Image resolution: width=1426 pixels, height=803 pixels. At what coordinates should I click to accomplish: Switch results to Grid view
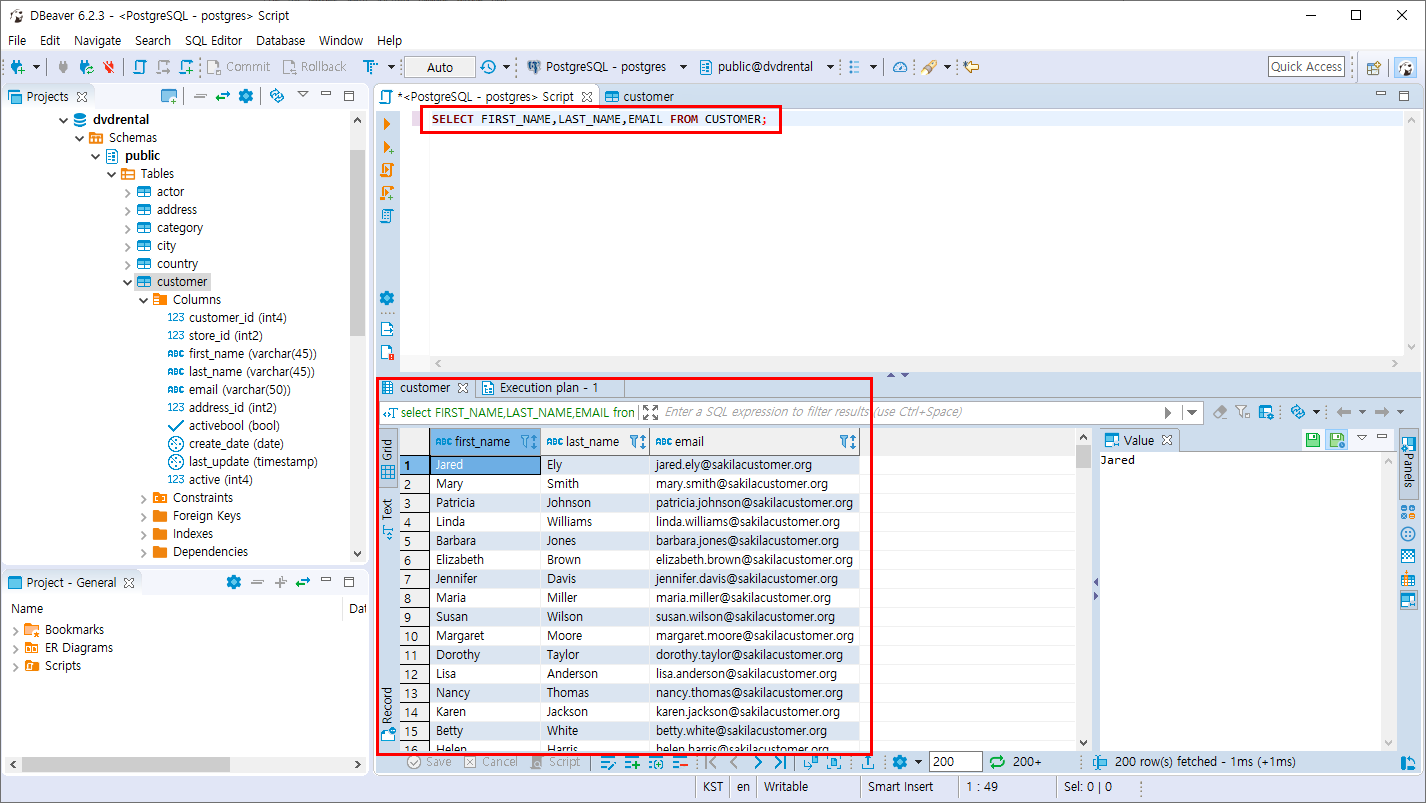[x=388, y=459]
